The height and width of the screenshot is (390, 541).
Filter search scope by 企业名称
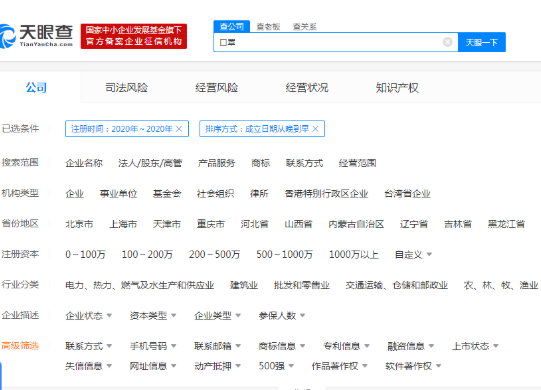pos(84,163)
